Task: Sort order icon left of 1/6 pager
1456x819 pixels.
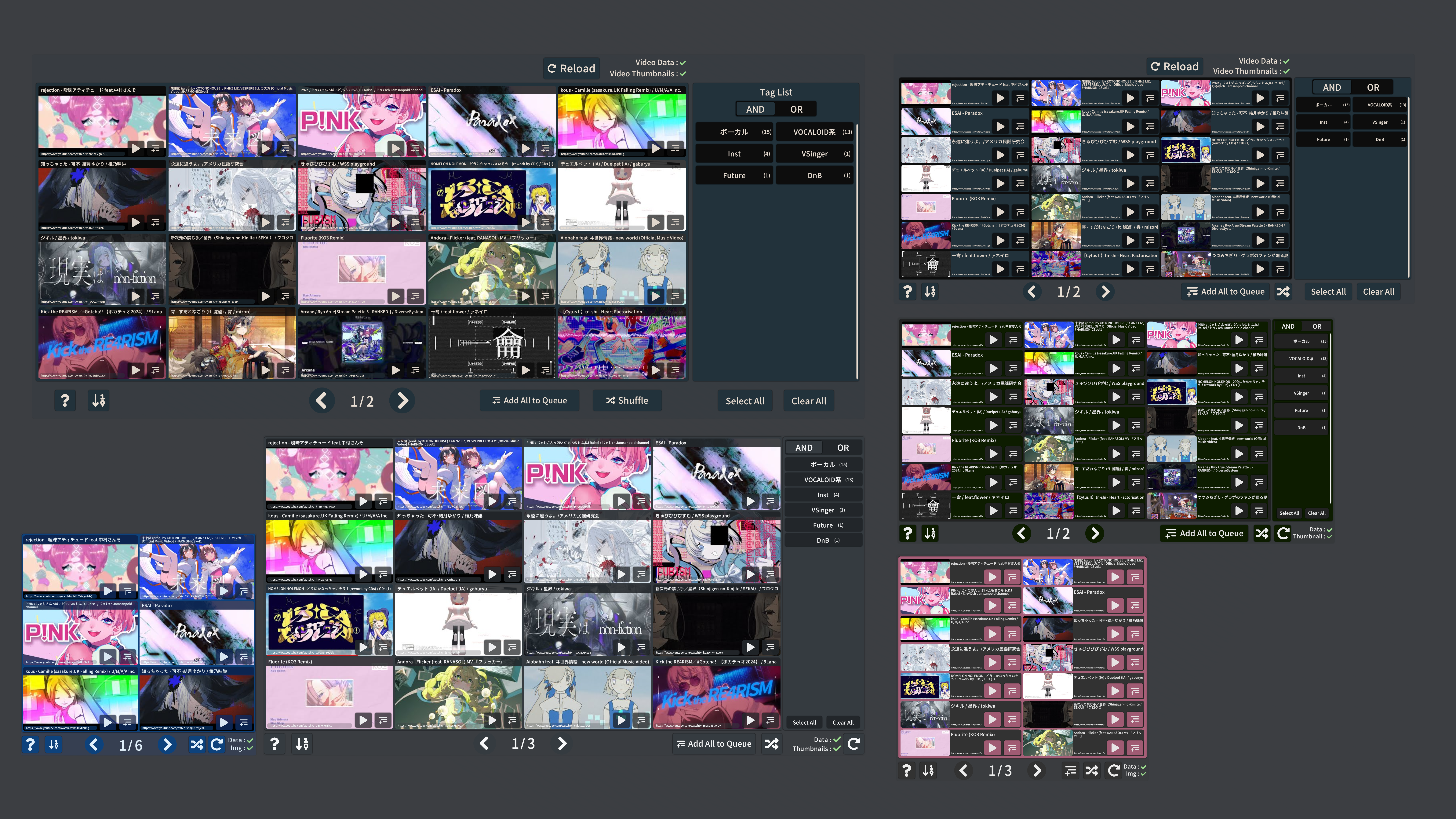Action: pyautogui.click(x=54, y=744)
